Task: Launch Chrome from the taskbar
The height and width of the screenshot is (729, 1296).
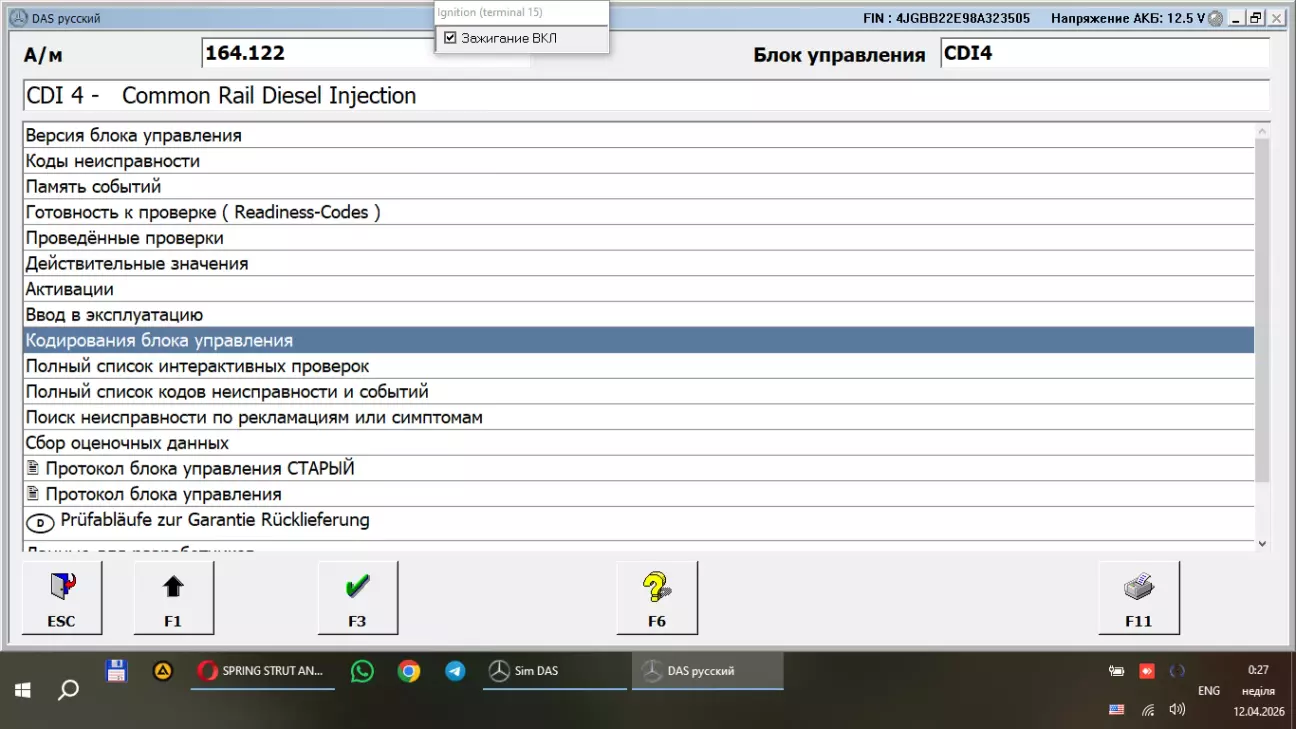Action: pos(408,671)
